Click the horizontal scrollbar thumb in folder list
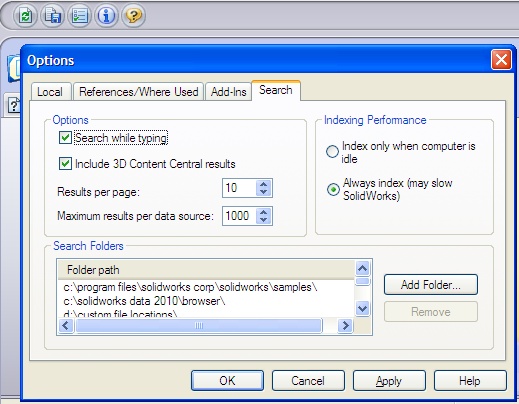This screenshot has height=404, width=519. pyautogui.click(x=199, y=325)
